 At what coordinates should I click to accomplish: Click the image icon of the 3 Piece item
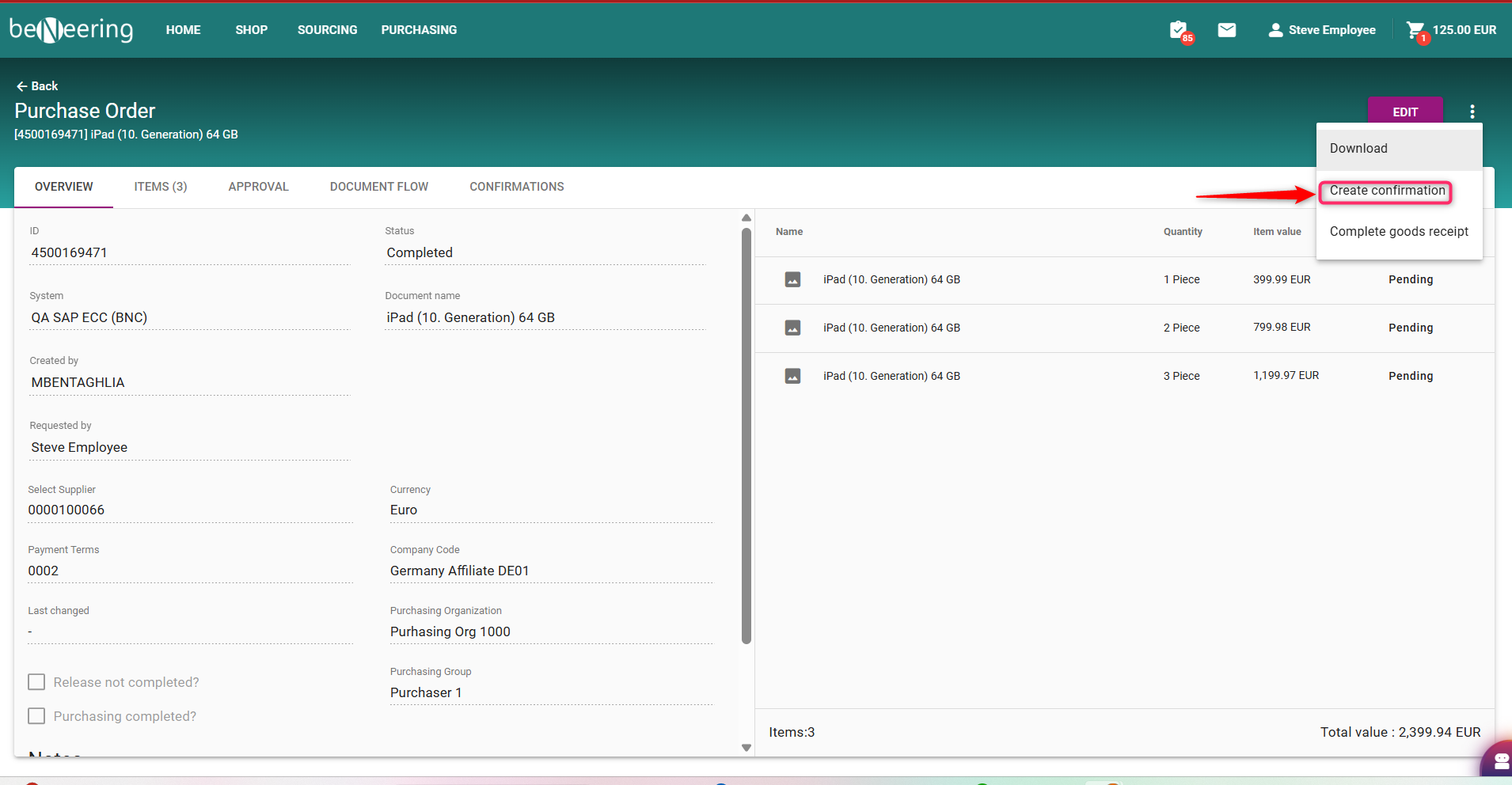pos(792,376)
